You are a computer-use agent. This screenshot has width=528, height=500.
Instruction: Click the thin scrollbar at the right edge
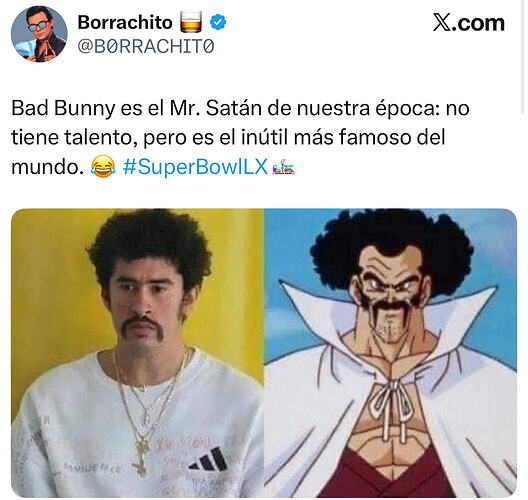(x=524, y=57)
